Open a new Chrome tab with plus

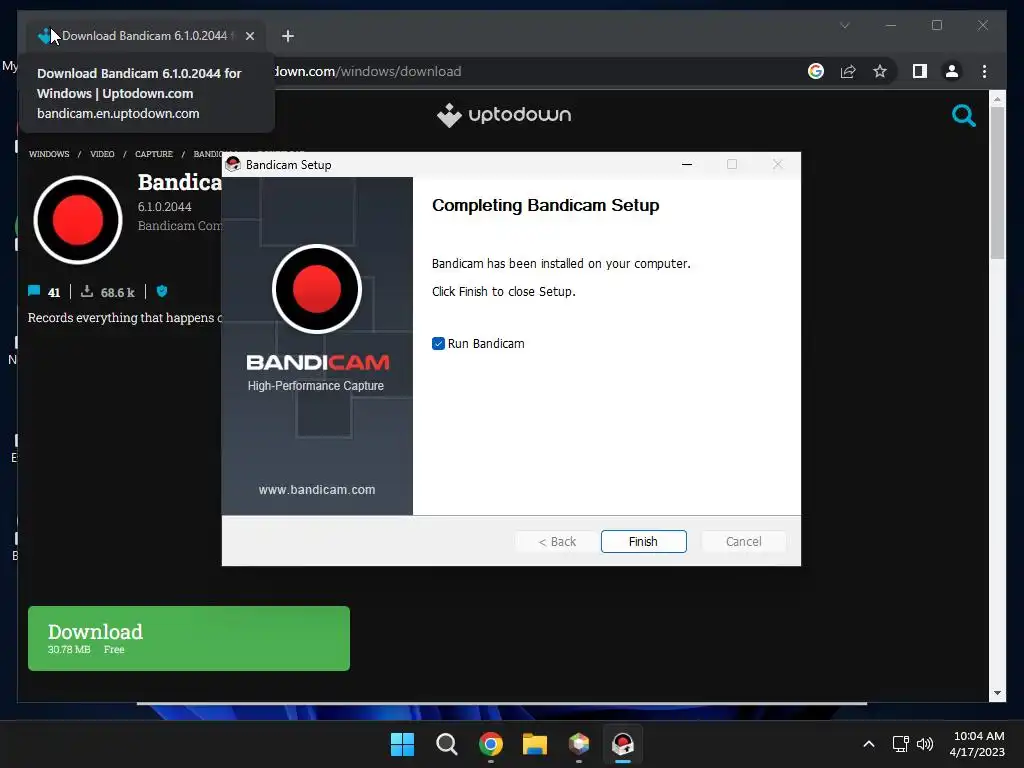click(x=288, y=36)
